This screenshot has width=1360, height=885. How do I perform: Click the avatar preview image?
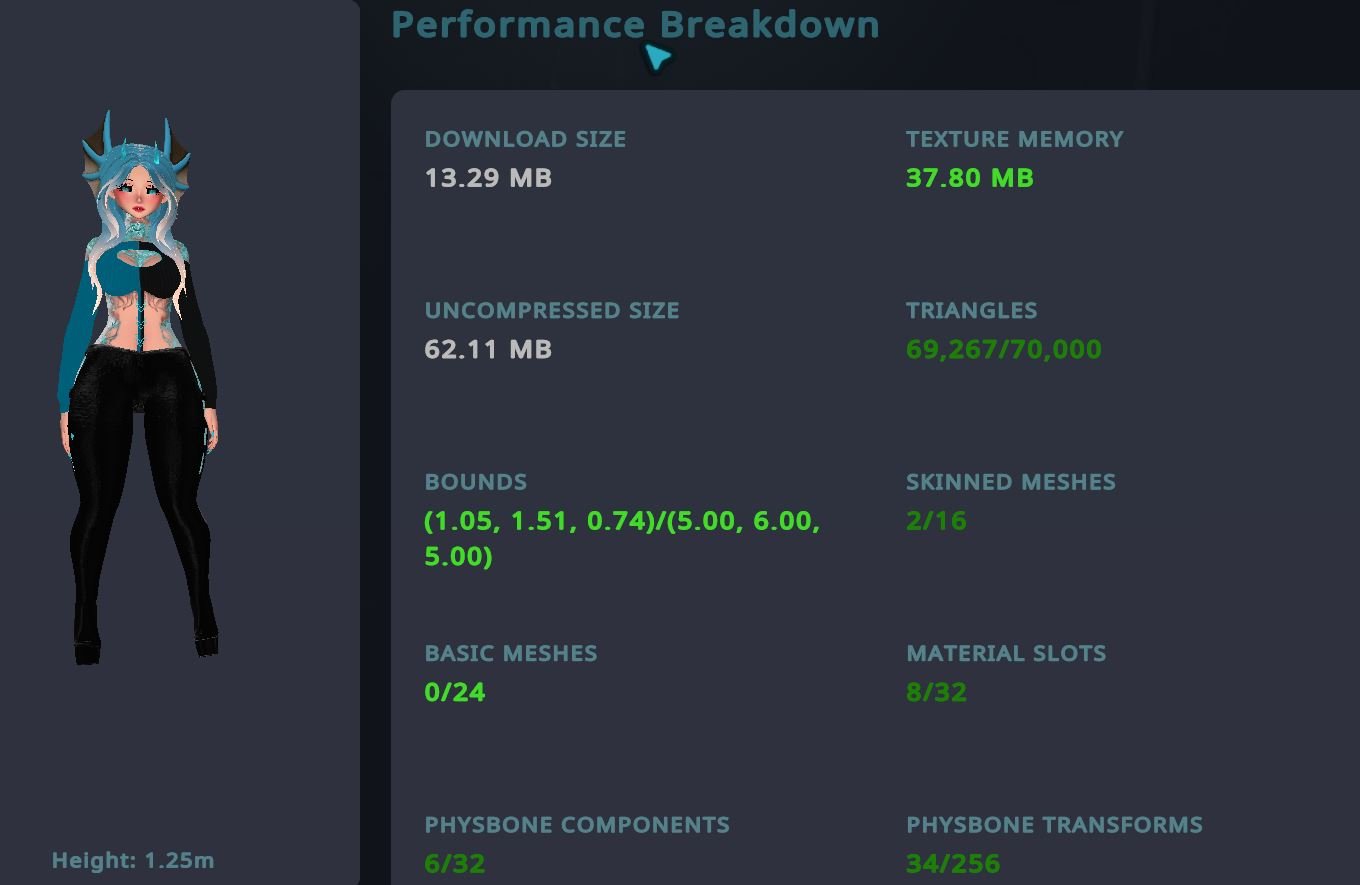pos(138,390)
